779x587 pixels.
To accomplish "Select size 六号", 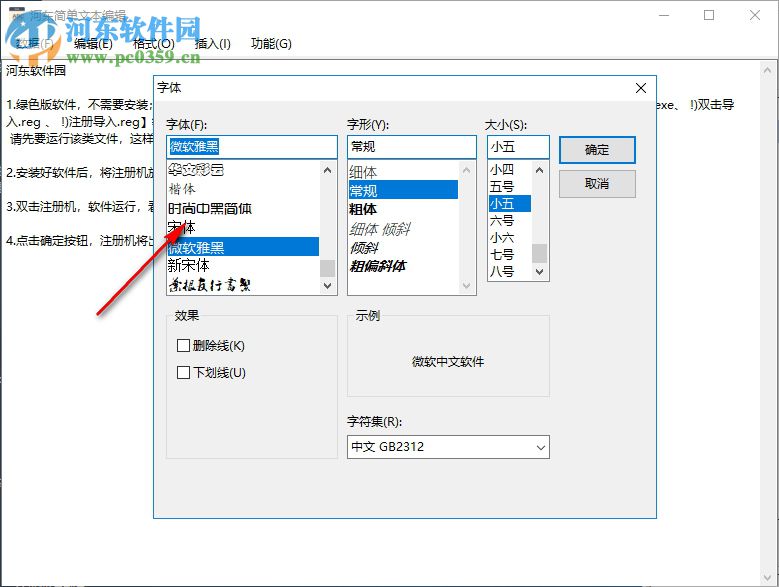I will (510, 220).
